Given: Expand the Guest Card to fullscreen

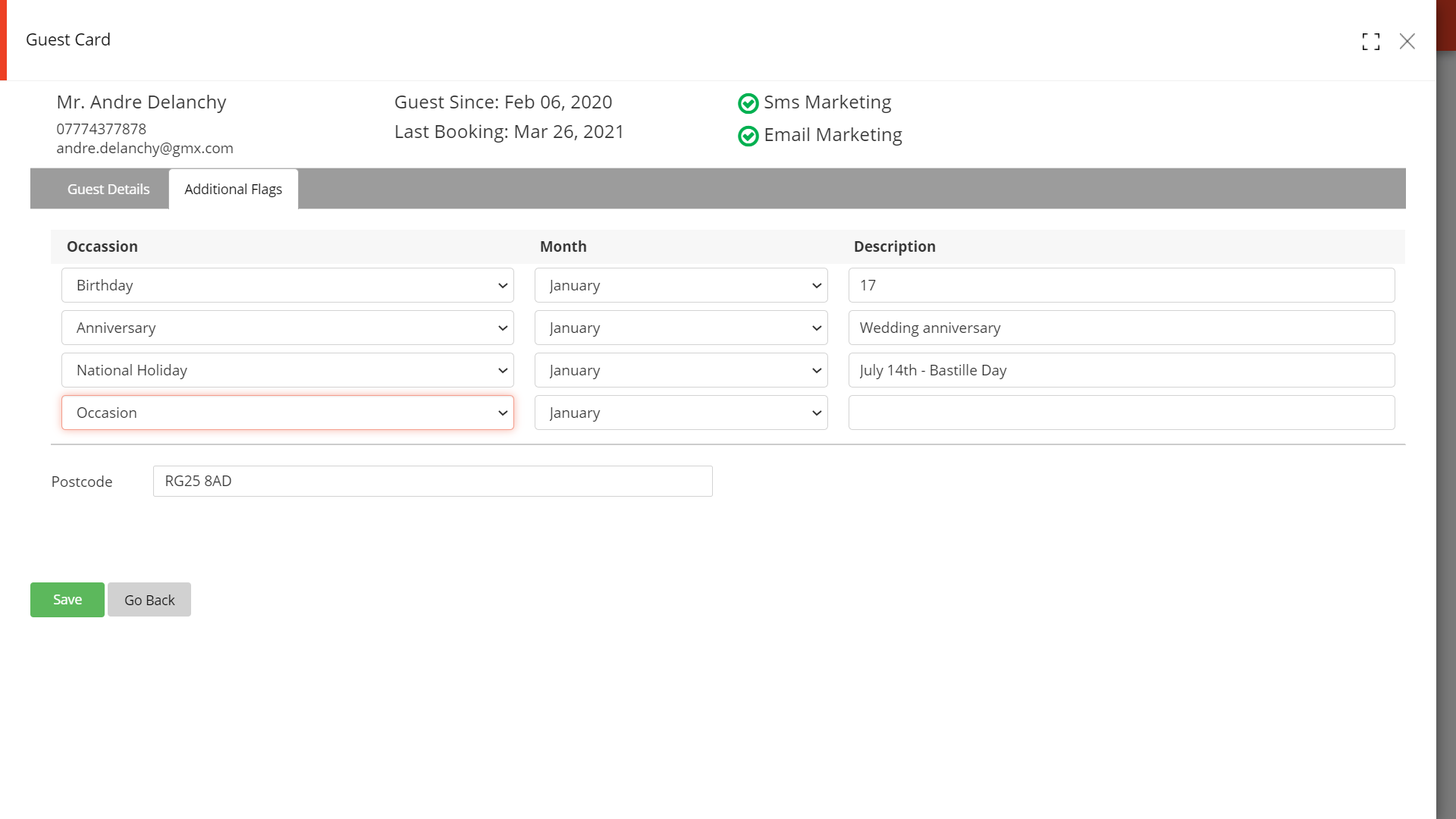Looking at the screenshot, I should (1370, 41).
